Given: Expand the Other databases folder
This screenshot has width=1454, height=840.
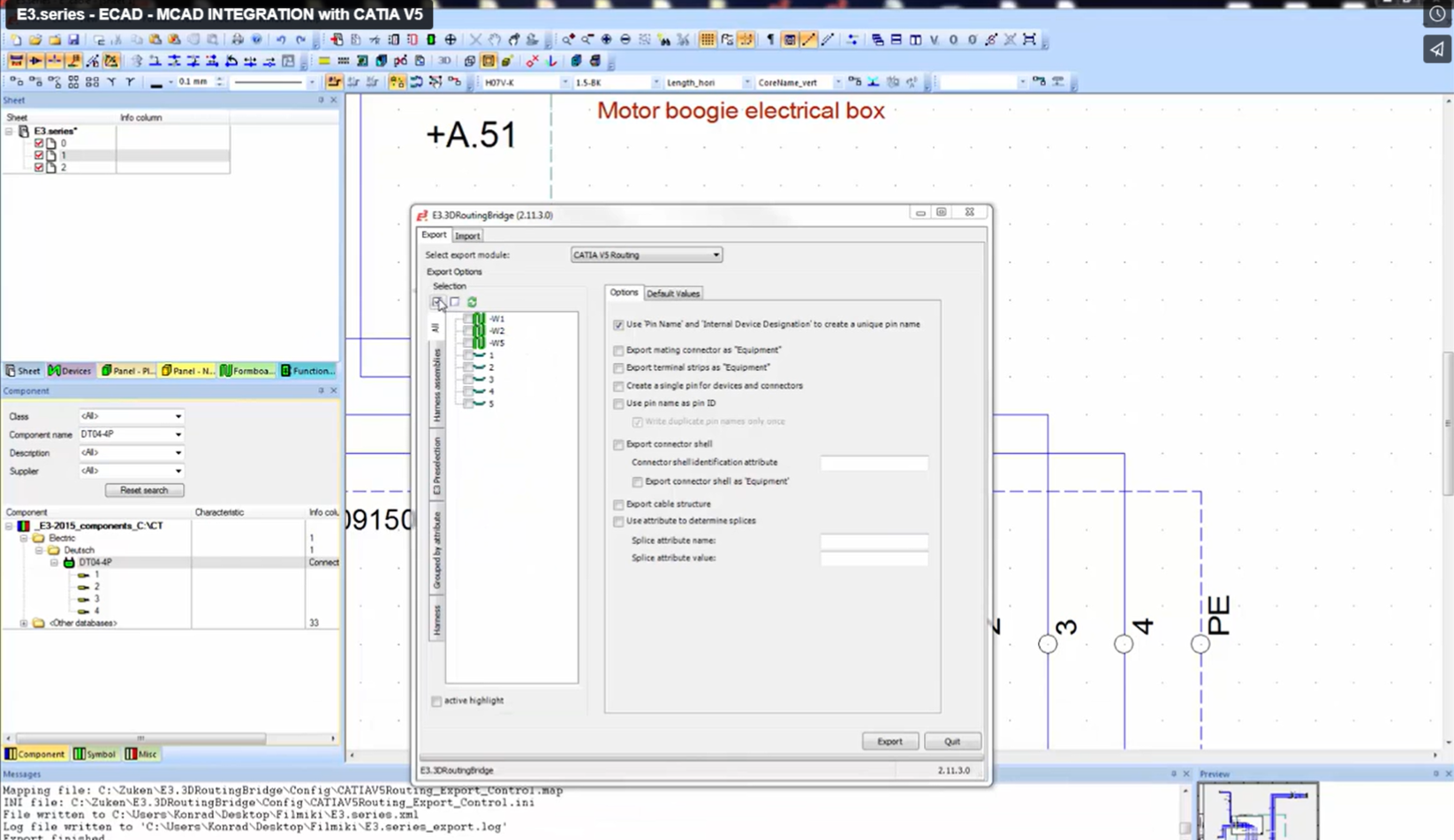Looking at the screenshot, I should click(x=23, y=622).
